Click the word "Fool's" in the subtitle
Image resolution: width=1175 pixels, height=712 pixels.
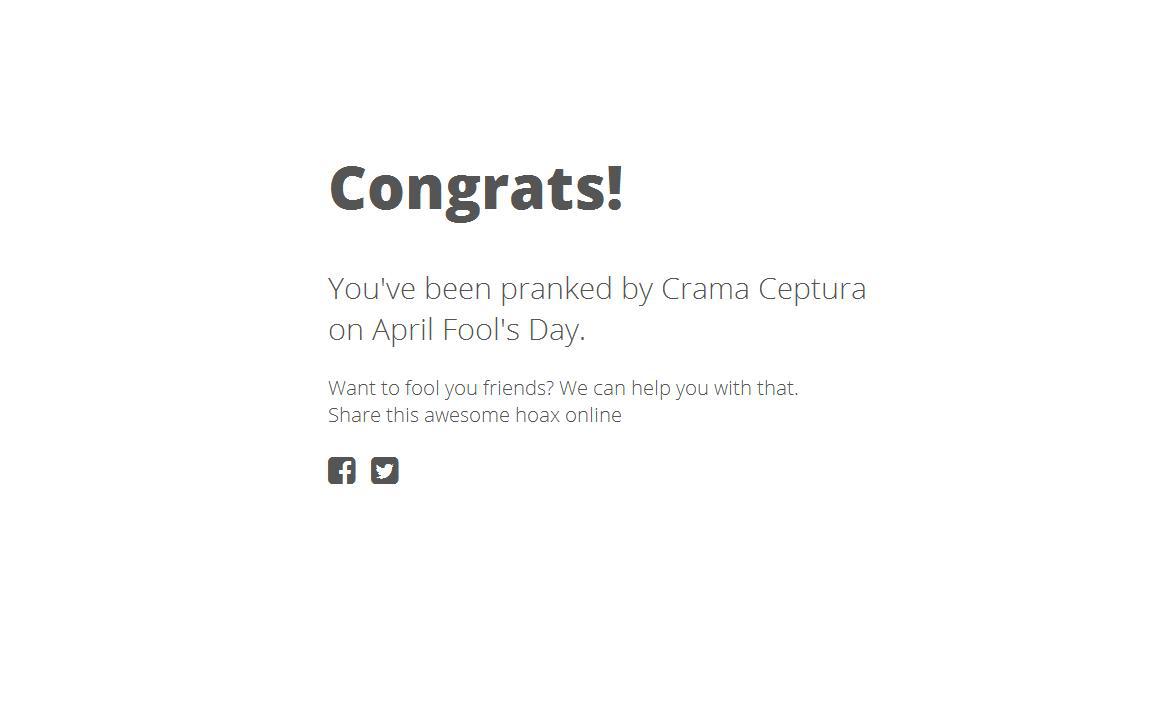(x=481, y=330)
